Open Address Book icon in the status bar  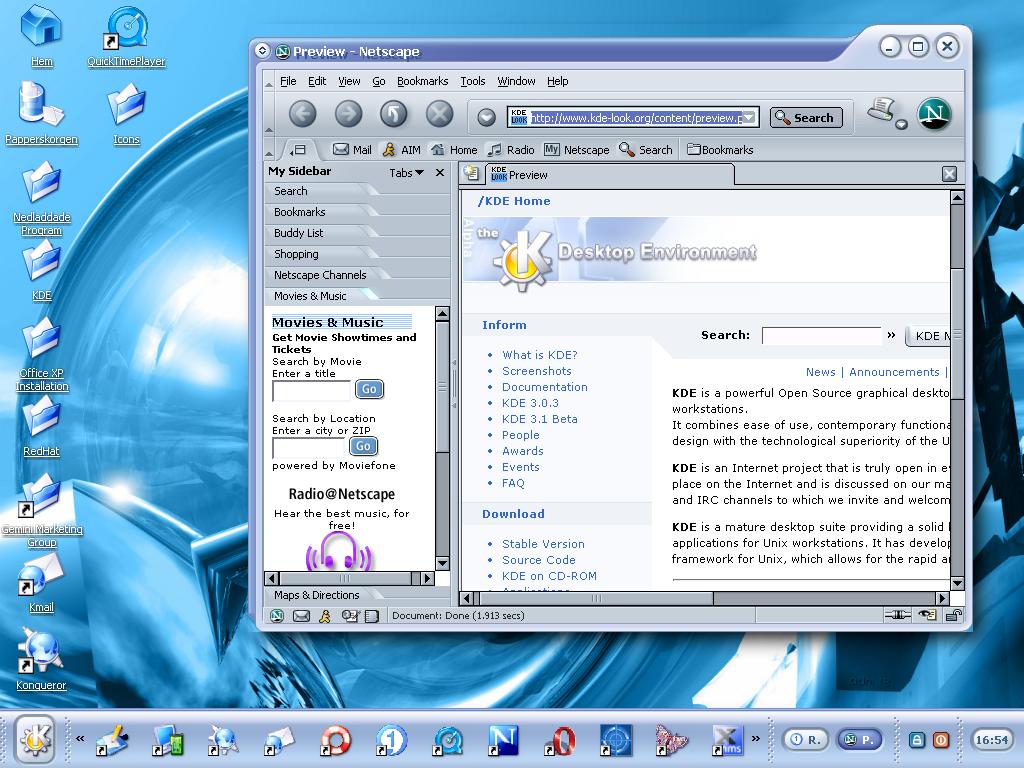click(x=372, y=616)
